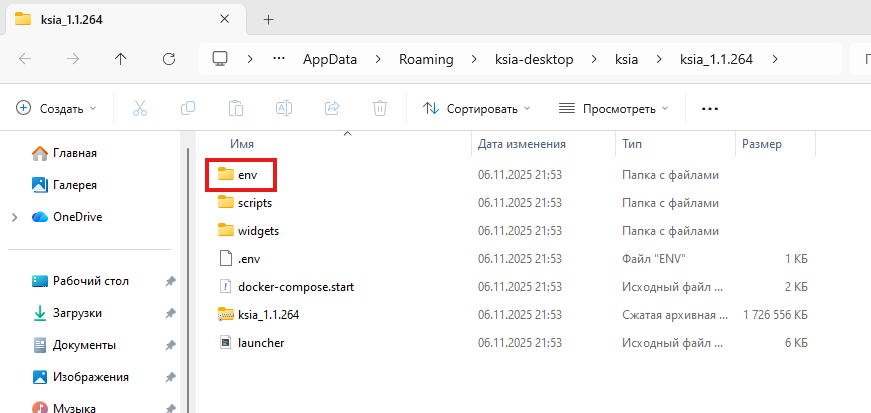Screen dimensions: 871x413
Task: Go forward with the right arrow
Action: [73, 59]
